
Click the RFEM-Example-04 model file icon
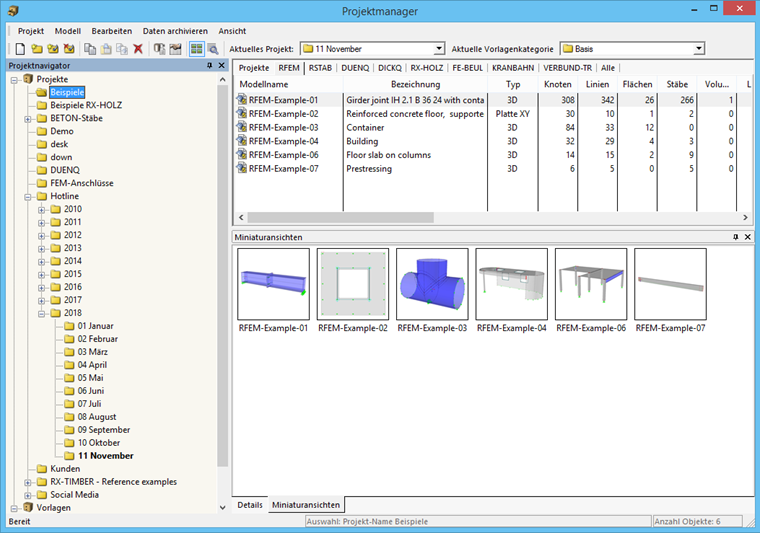(x=241, y=141)
